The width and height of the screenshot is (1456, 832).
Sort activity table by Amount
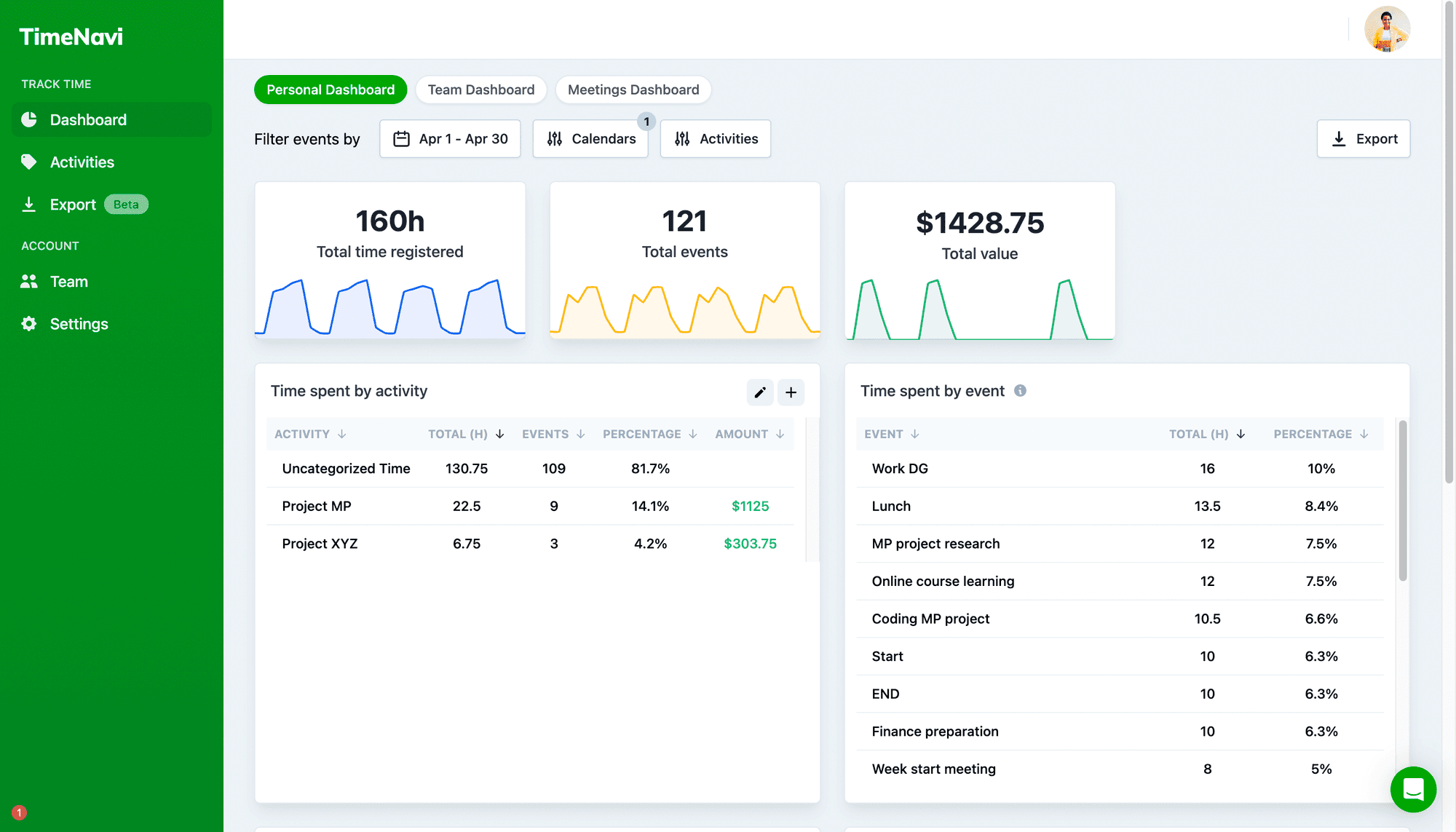point(750,434)
